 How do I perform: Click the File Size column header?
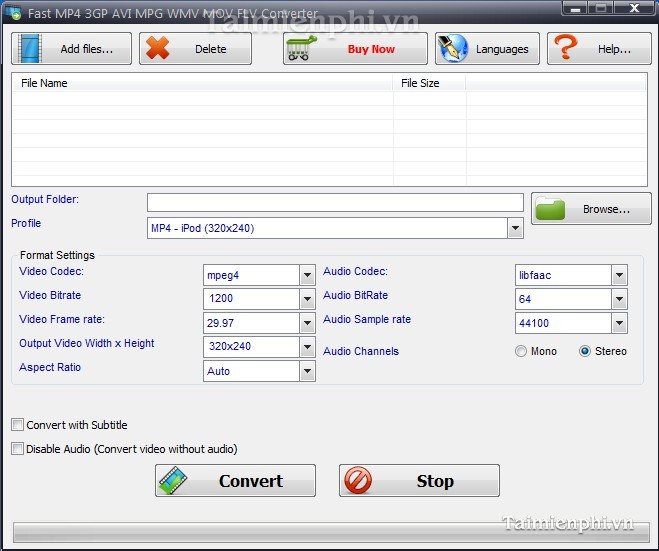pyautogui.click(x=429, y=83)
